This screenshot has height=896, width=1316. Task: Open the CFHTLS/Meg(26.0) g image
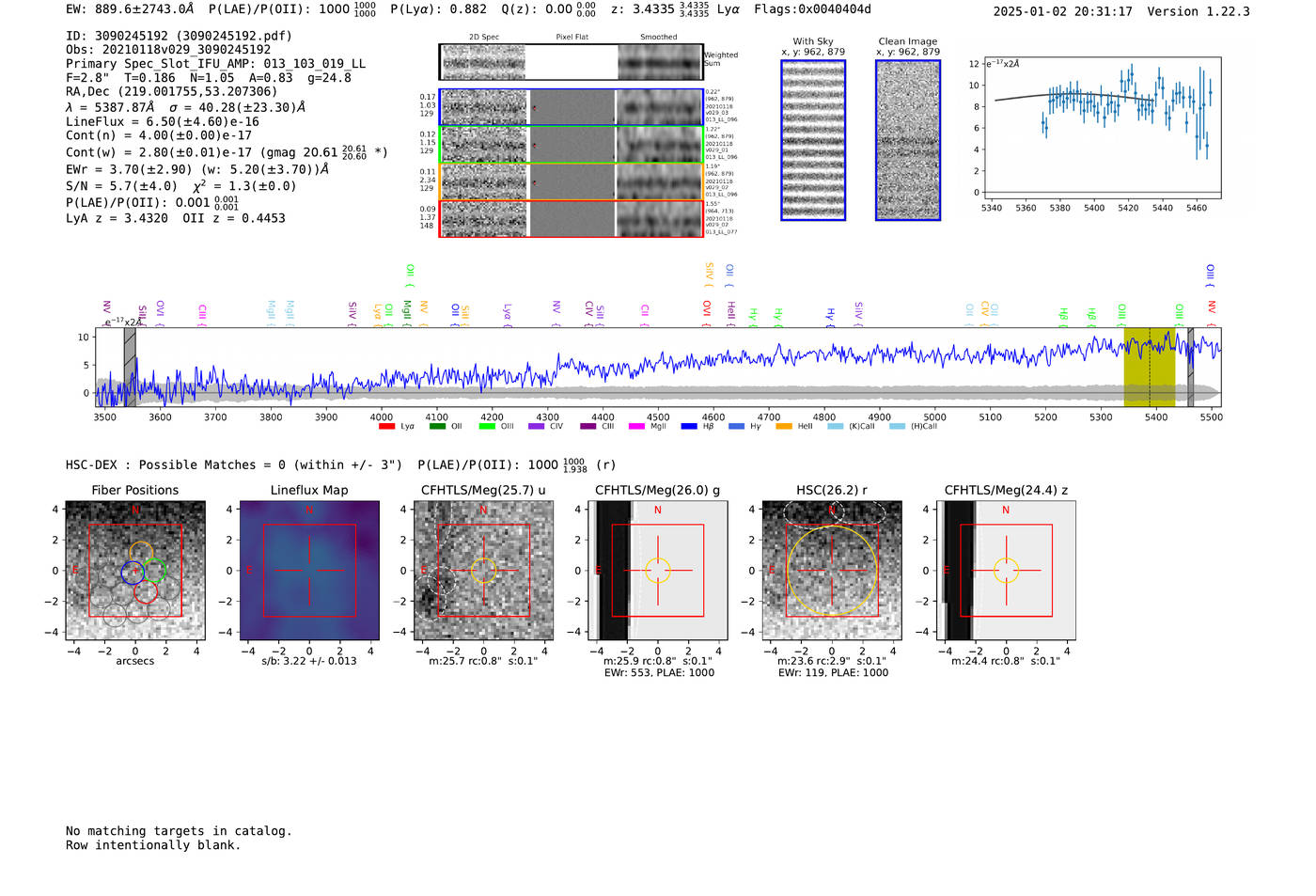click(658, 571)
